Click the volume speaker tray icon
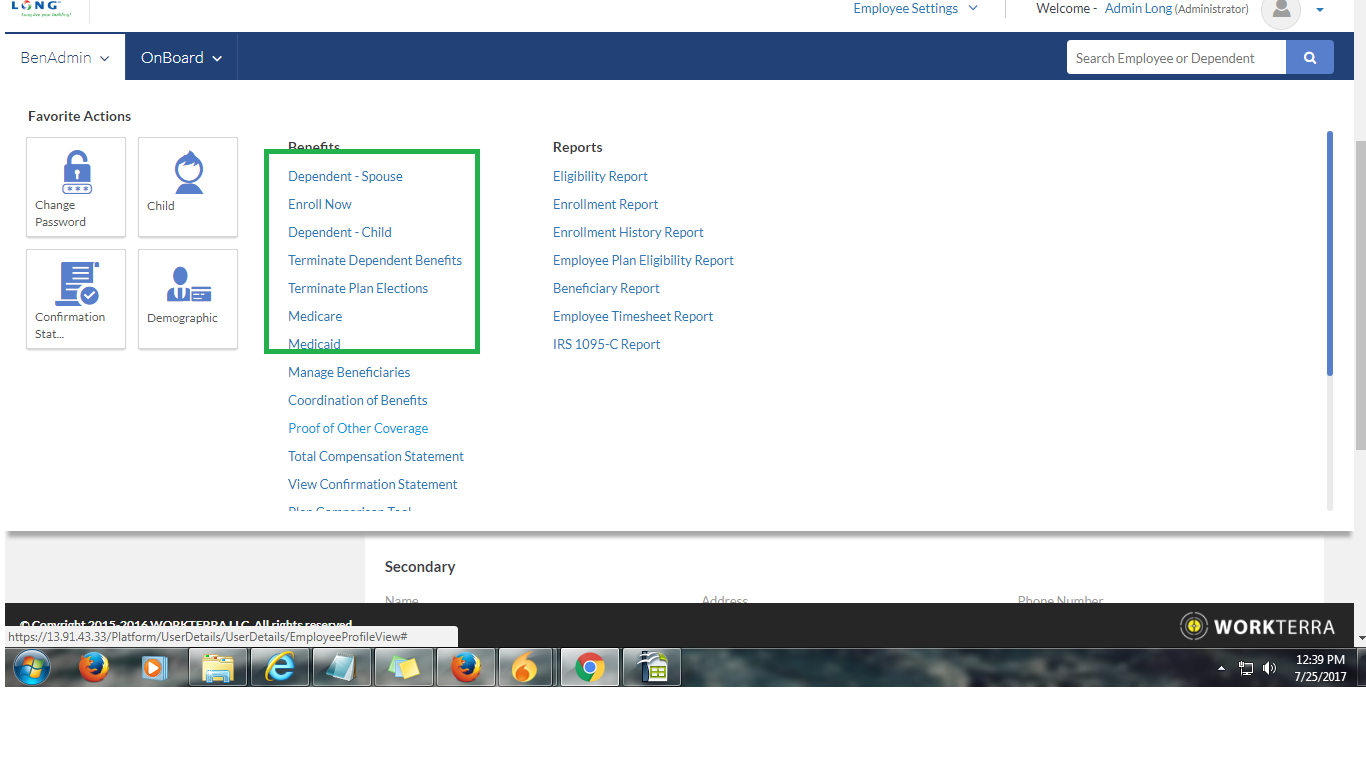 1270,668
